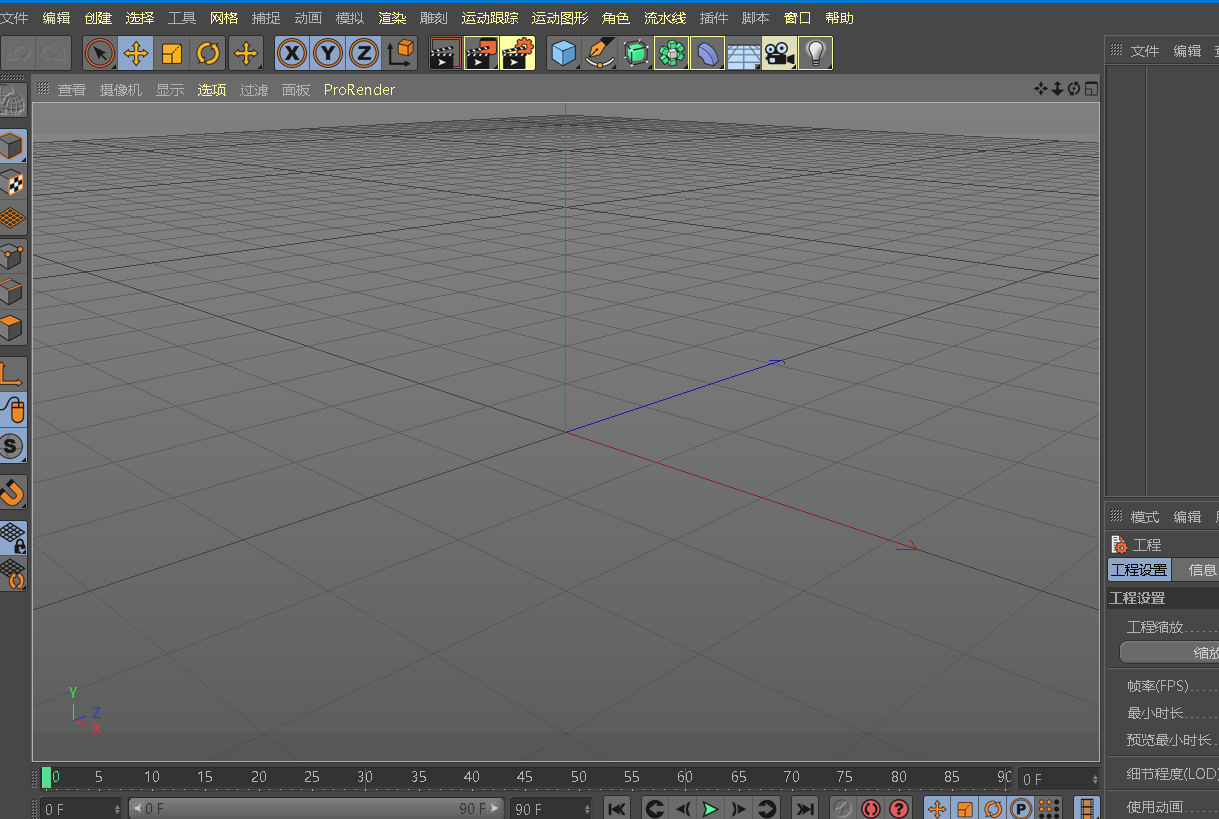Open Render Settings clapperboard gear icon
Screen dimensions: 1219x819
click(517, 53)
